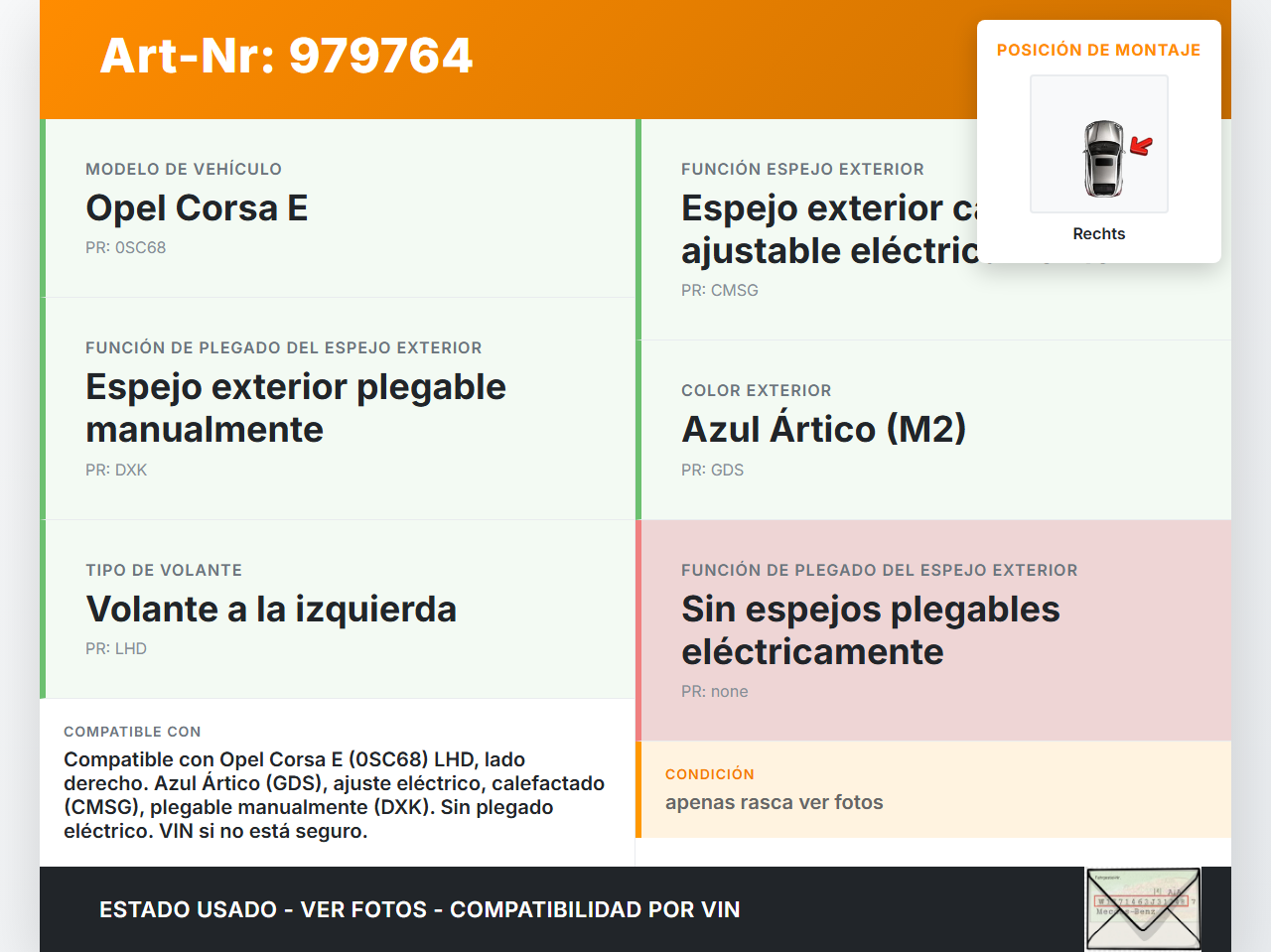Click the Rechts position label
The height and width of the screenshot is (952, 1271).
point(1099,234)
